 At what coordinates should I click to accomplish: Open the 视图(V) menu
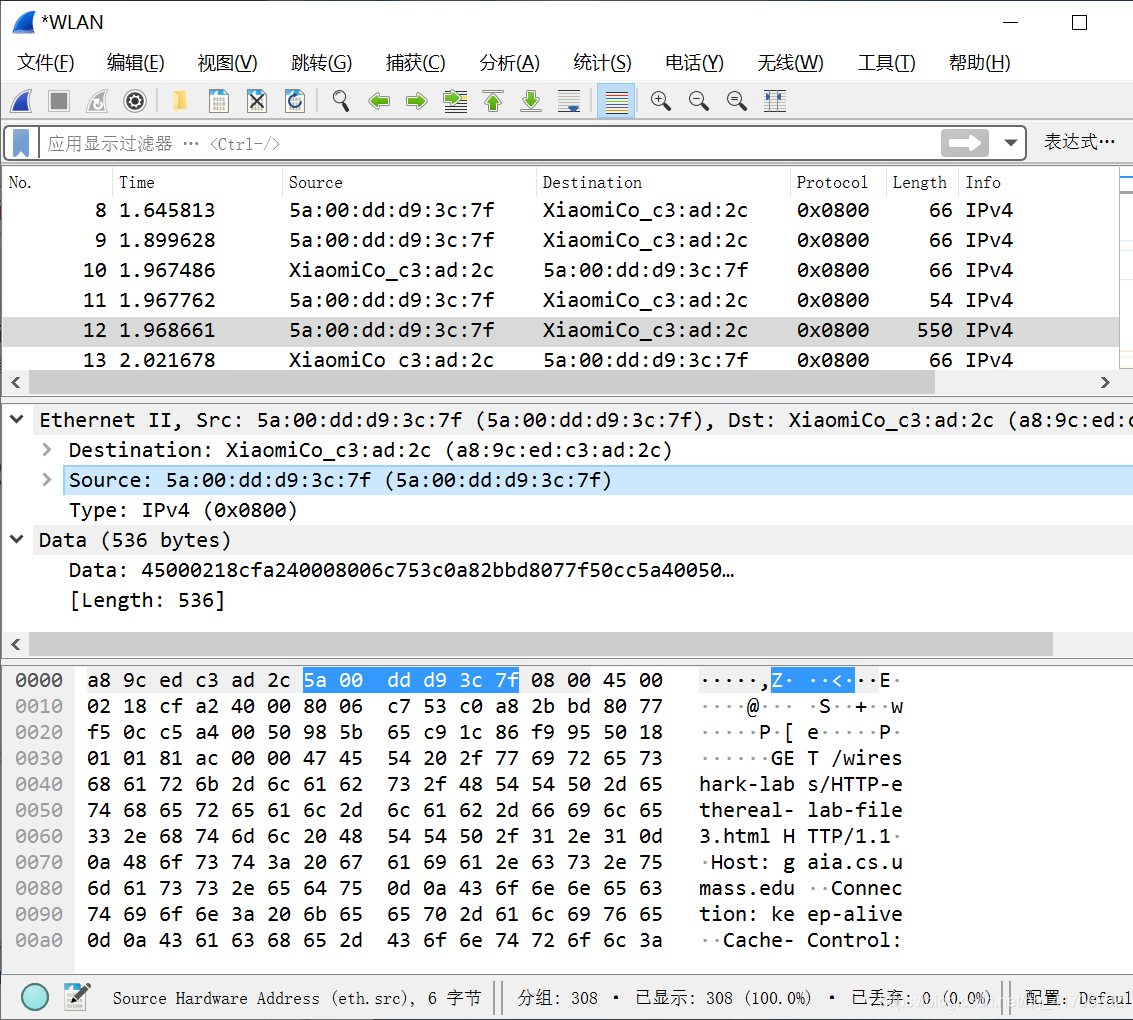click(228, 63)
